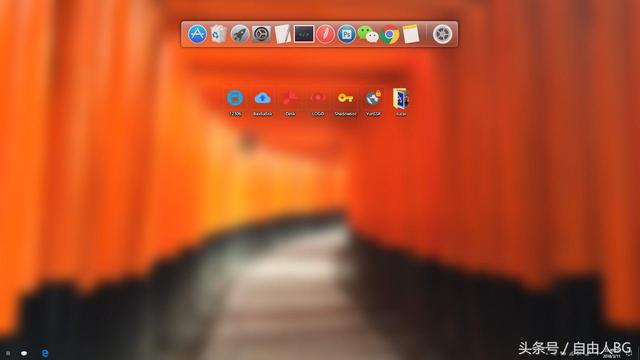The image size is (640, 360).
Task: Open the 12306 desktop shortcut
Action: click(x=235, y=102)
